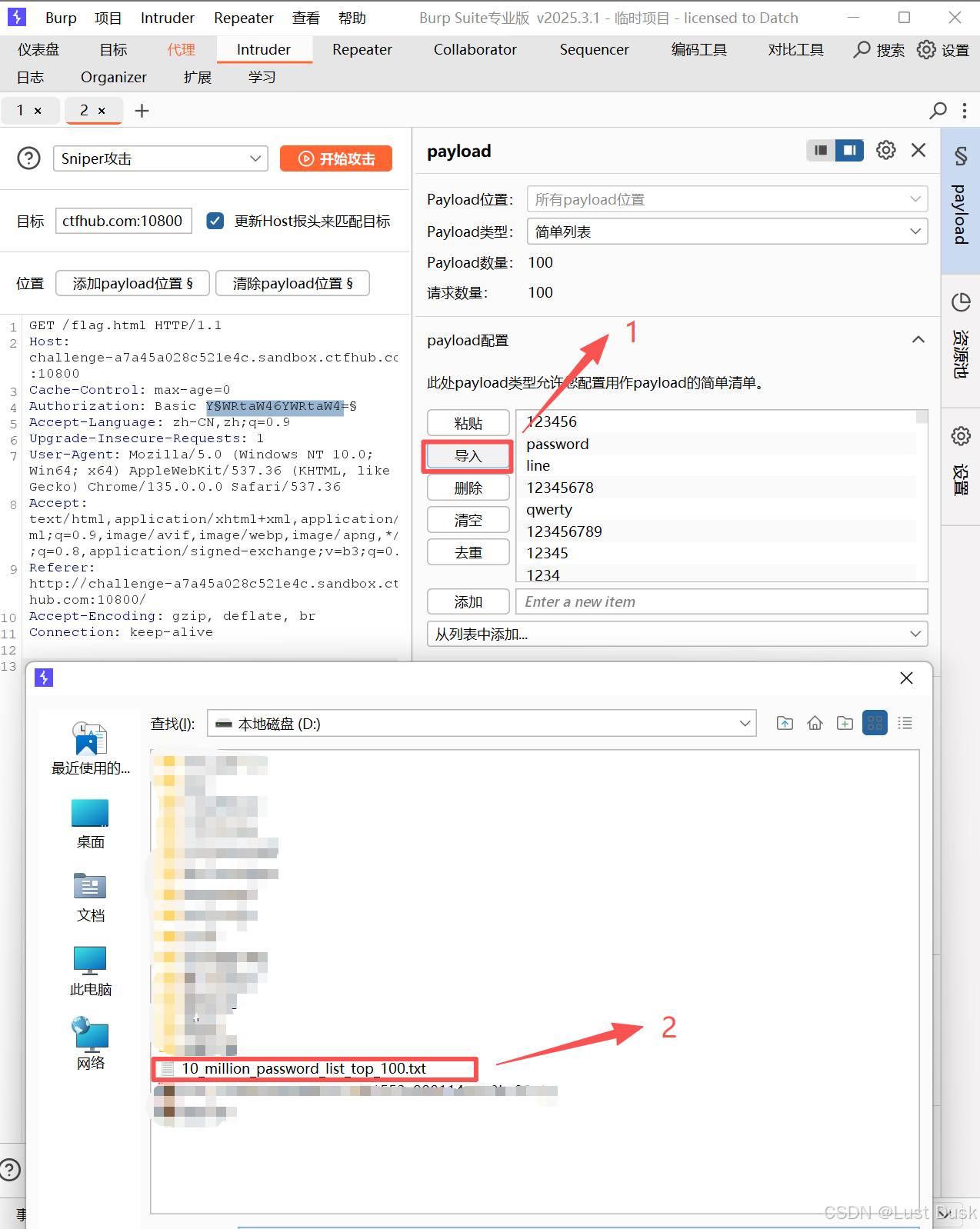Switch file dialog to details list view
Viewport: 980px width, 1229px height.
(905, 723)
